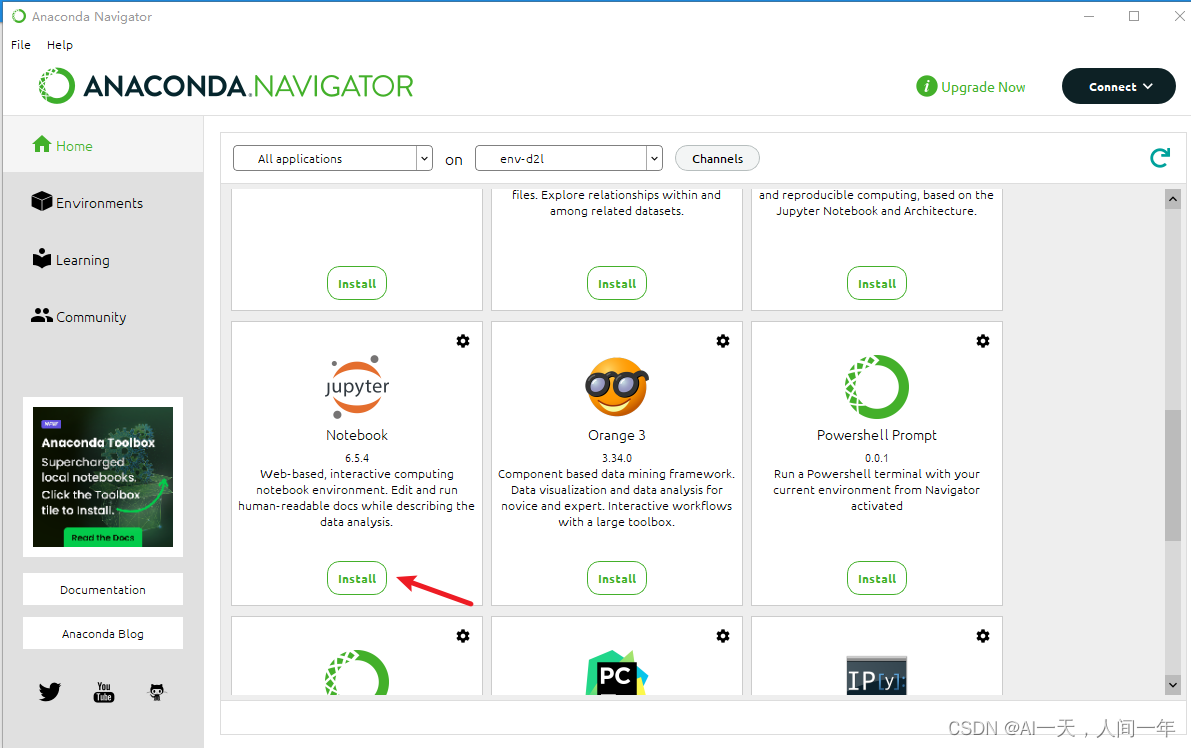Screen dimensions: 1191x748
Task: Open settings gear on Jupyter Notebook tile
Action: pyautogui.click(x=463, y=341)
